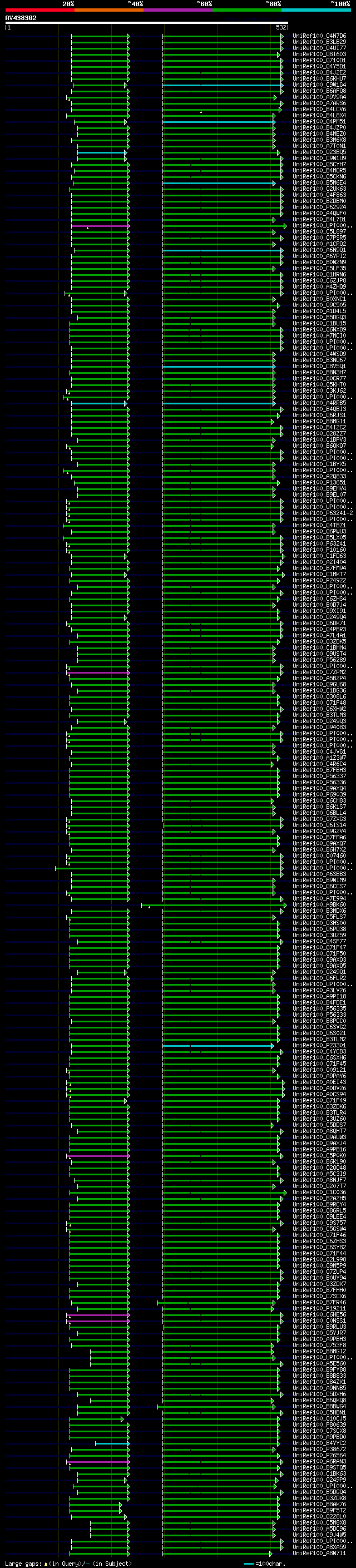
Task: Select the UniRef100_B4YYC2 label
Action: tap(319, 1443)
